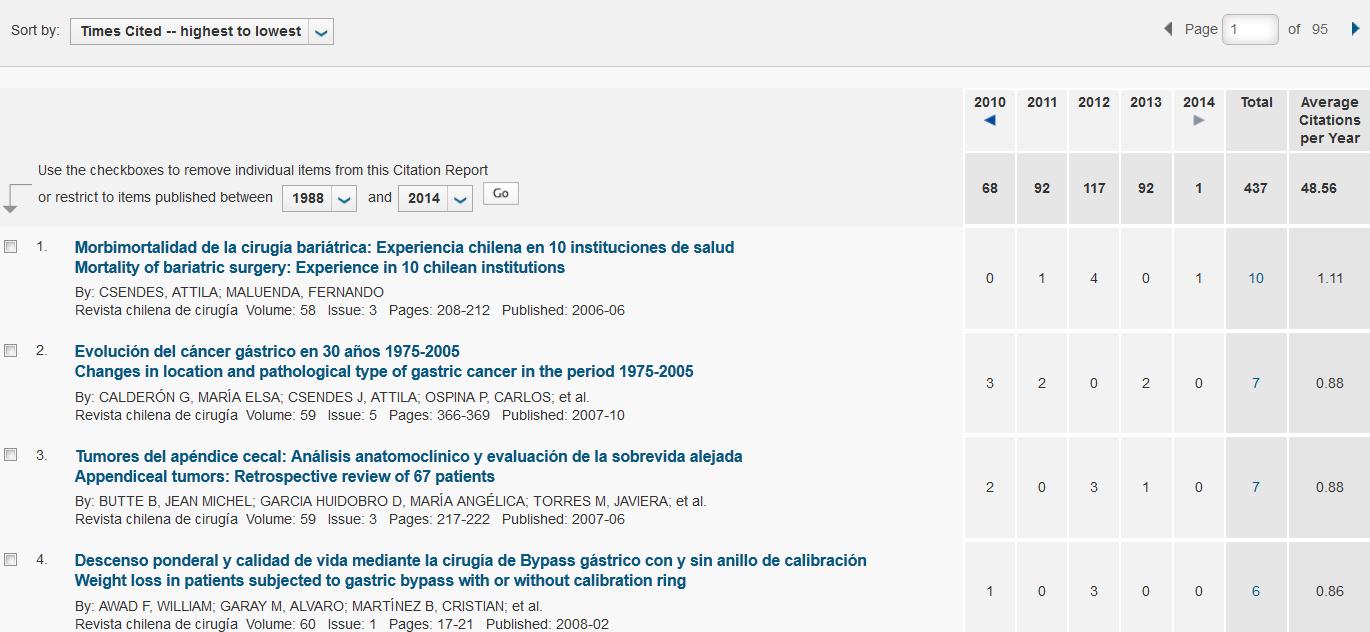Open article Morbimortalidad de la cirugía bariátrica
1370x632 pixels.
(x=404, y=247)
